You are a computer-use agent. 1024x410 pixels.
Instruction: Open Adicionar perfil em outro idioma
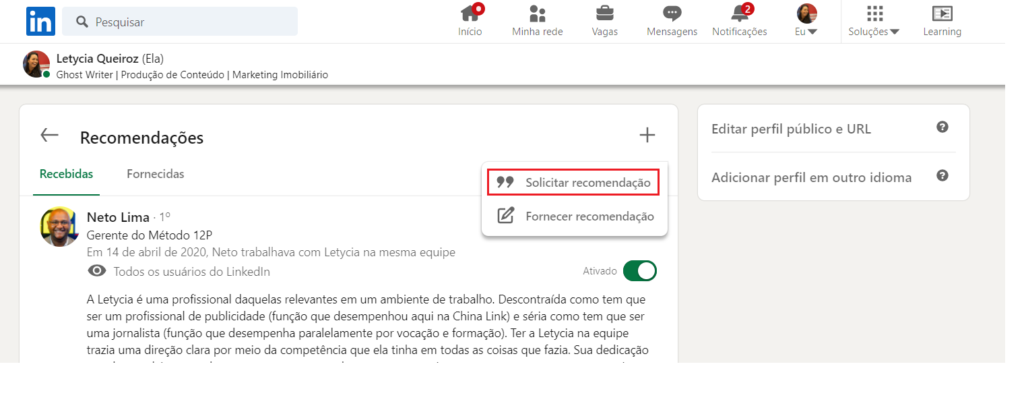click(811, 177)
